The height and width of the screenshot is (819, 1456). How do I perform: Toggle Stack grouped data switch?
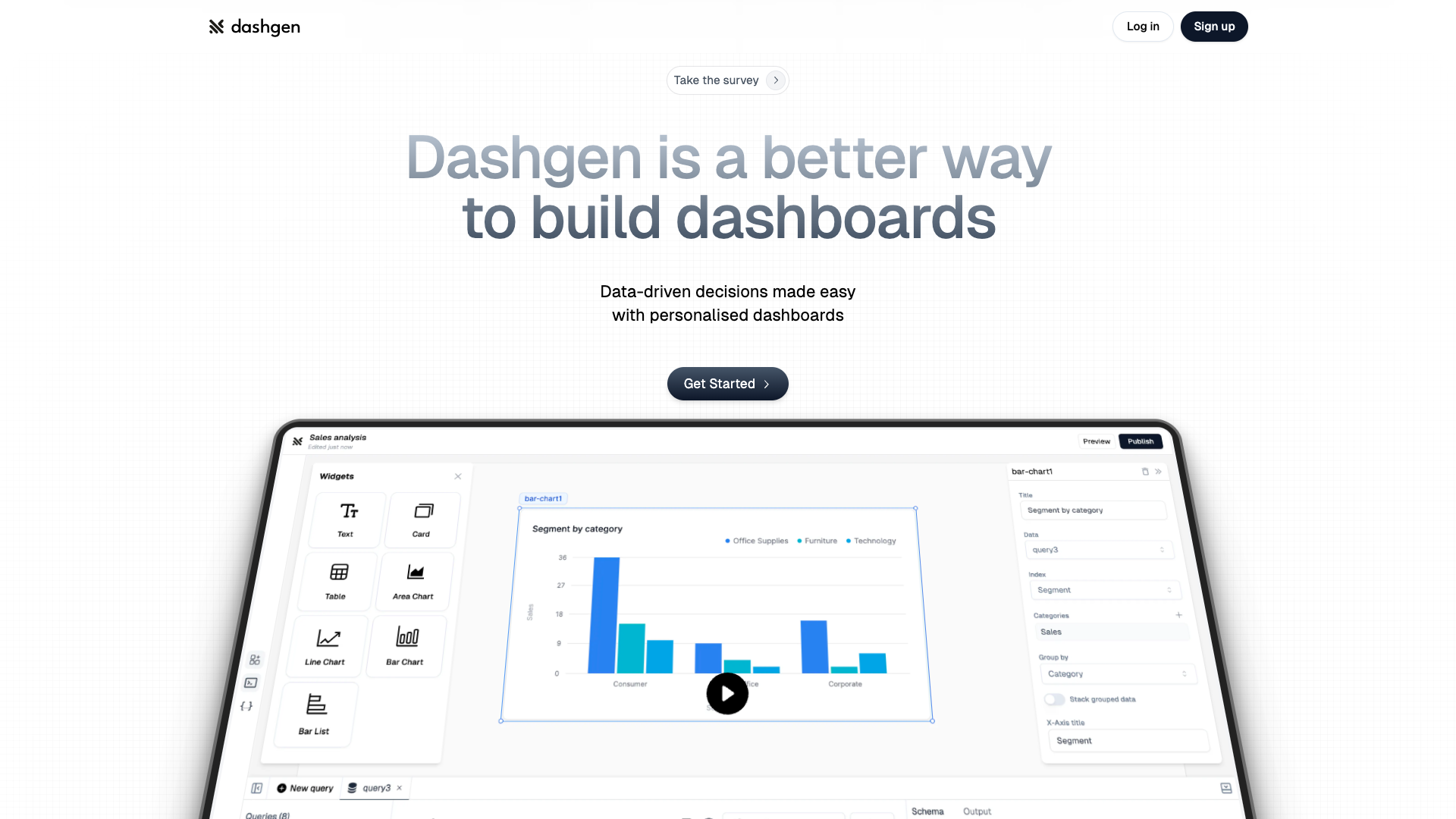click(1054, 698)
